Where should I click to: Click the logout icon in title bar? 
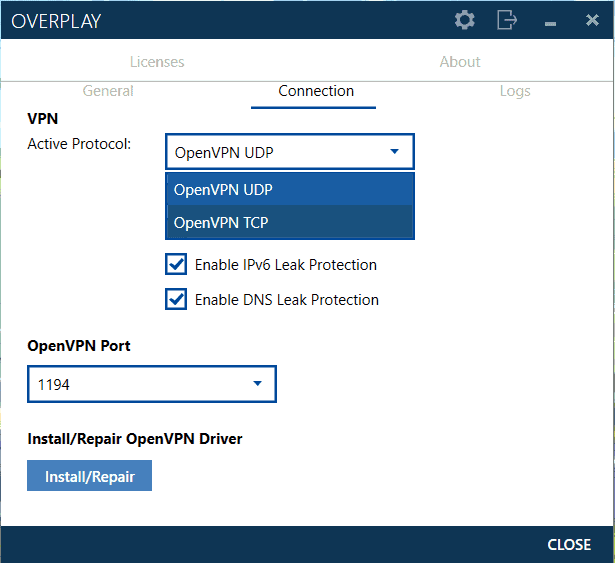[507, 20]
